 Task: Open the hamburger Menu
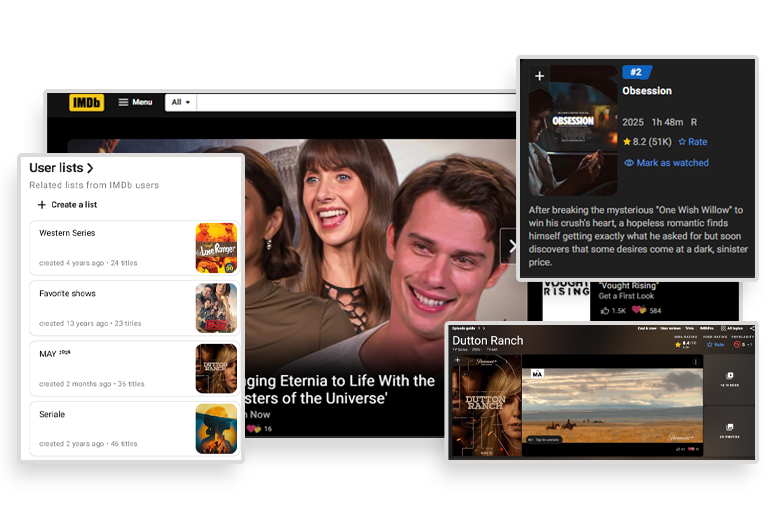tap(135, 102)
